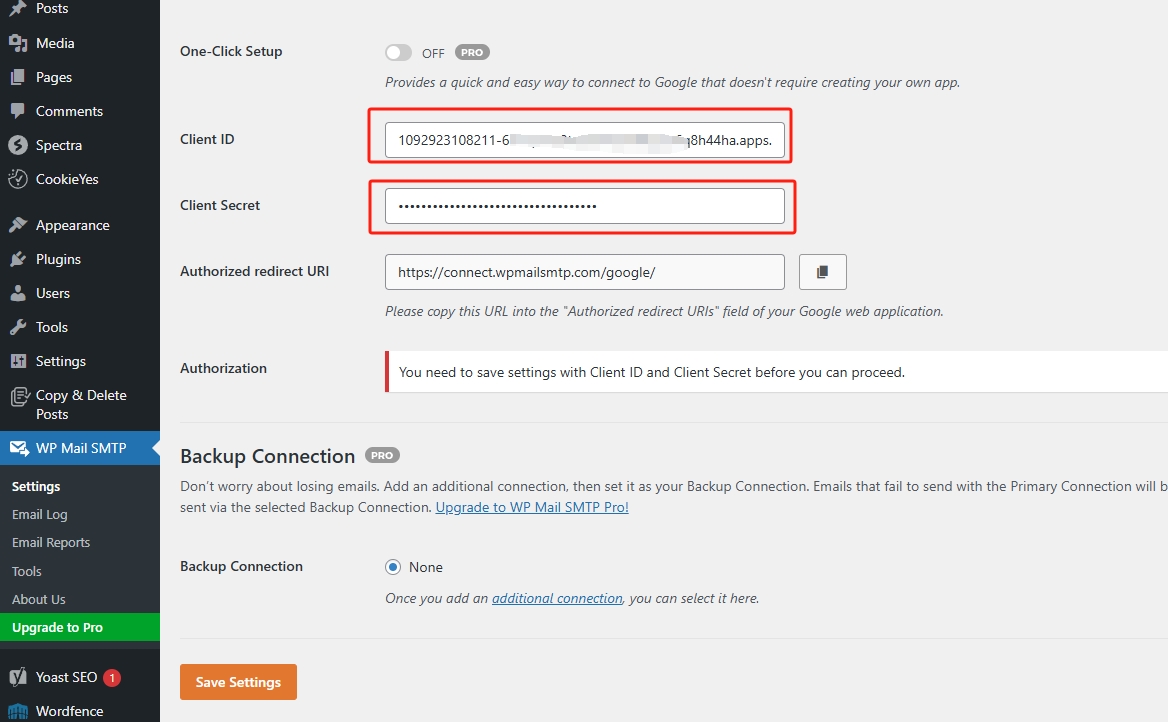The height and width of the screenshot is (722, 1168).
Task: Open About Us submenu
Action: (x=39, y=600)
